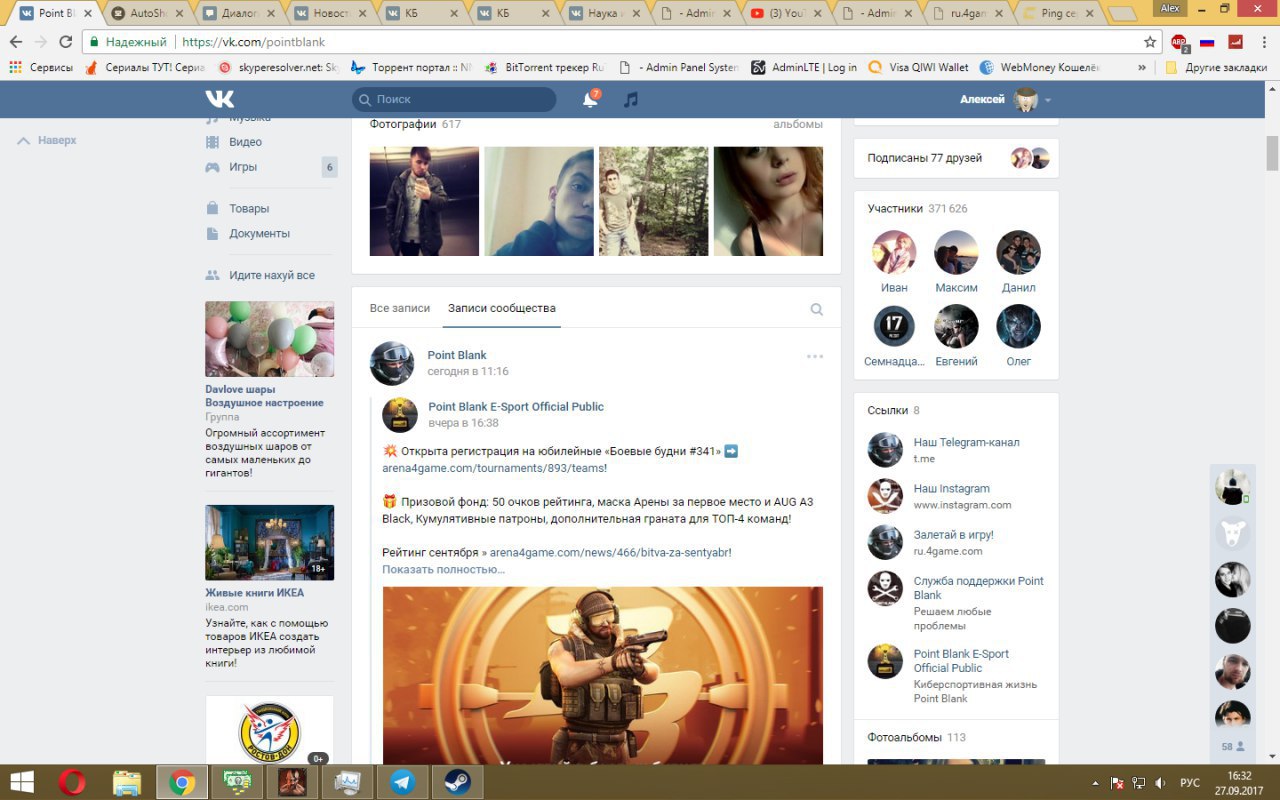The height and width of the screenshot is (800, 1280).
Task: Switch to the Записи сообщества tab
Action: tap(502, 308)
